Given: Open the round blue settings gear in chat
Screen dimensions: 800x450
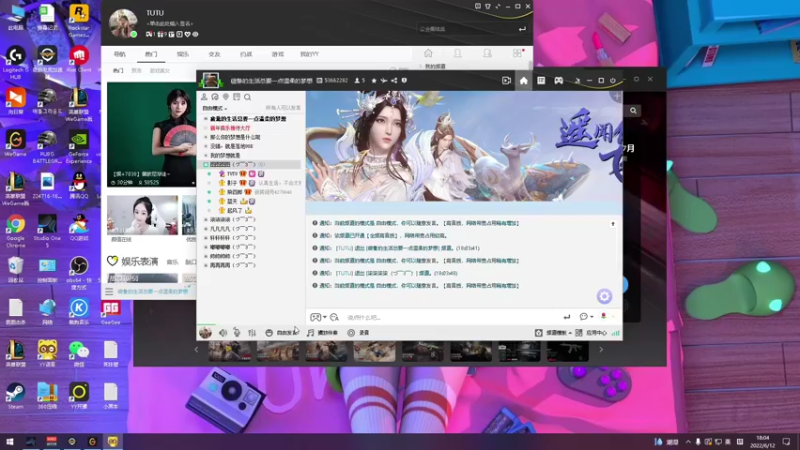Looking at the screenshot, I should coord(604,296).
